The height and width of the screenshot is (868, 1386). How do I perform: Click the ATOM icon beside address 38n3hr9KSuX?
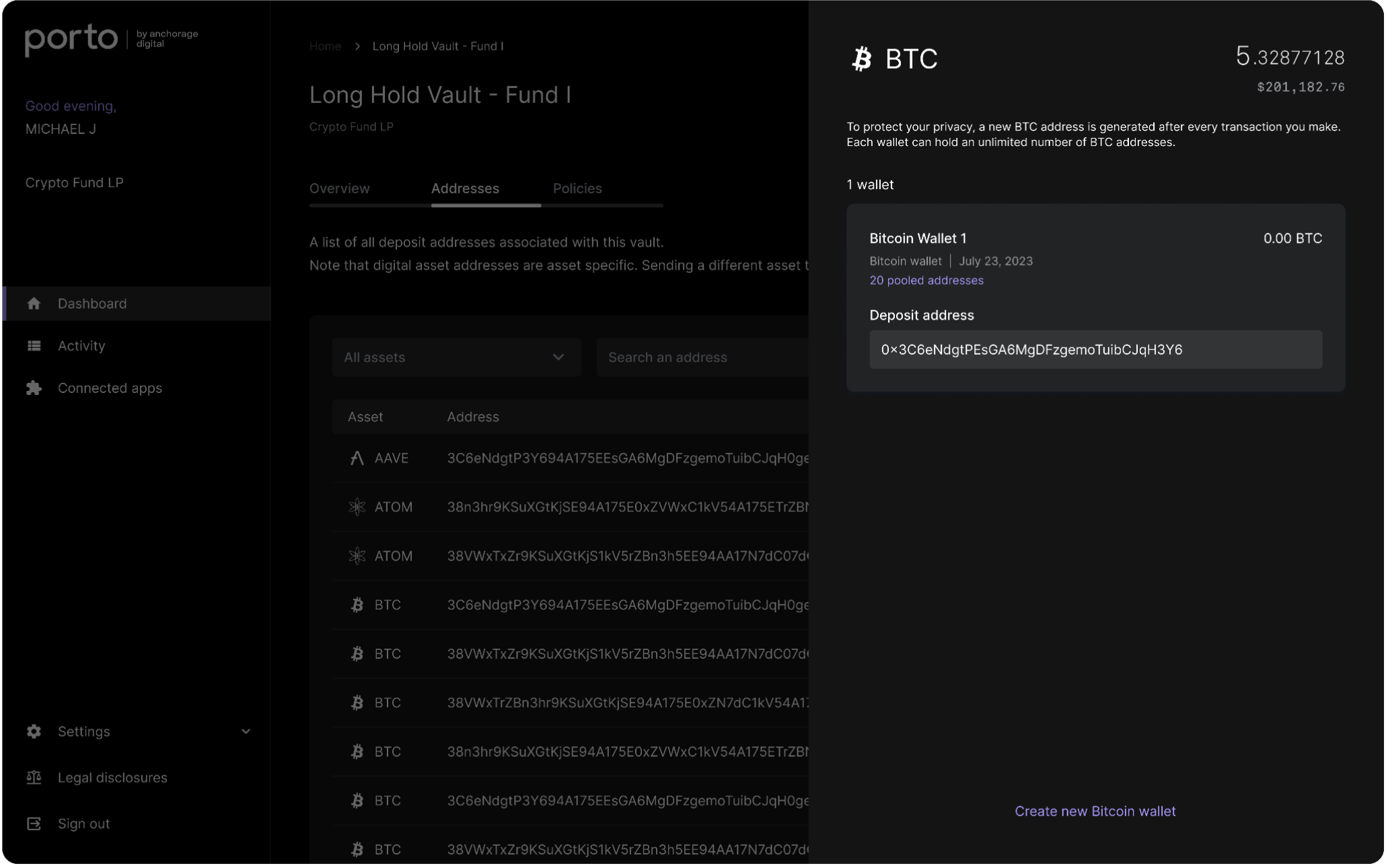pos(357,507)
